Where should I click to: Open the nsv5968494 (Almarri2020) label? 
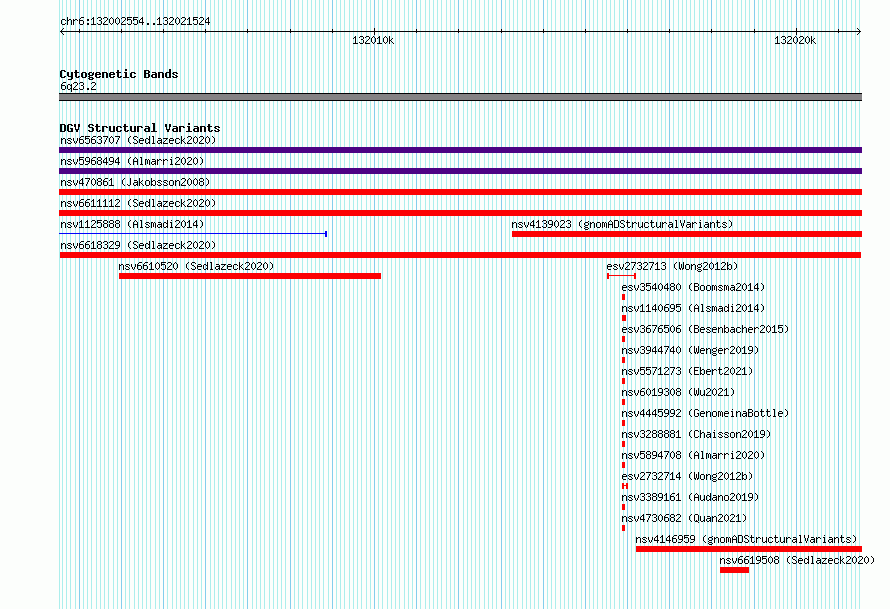pyautogui.click(x=132, y=161)
